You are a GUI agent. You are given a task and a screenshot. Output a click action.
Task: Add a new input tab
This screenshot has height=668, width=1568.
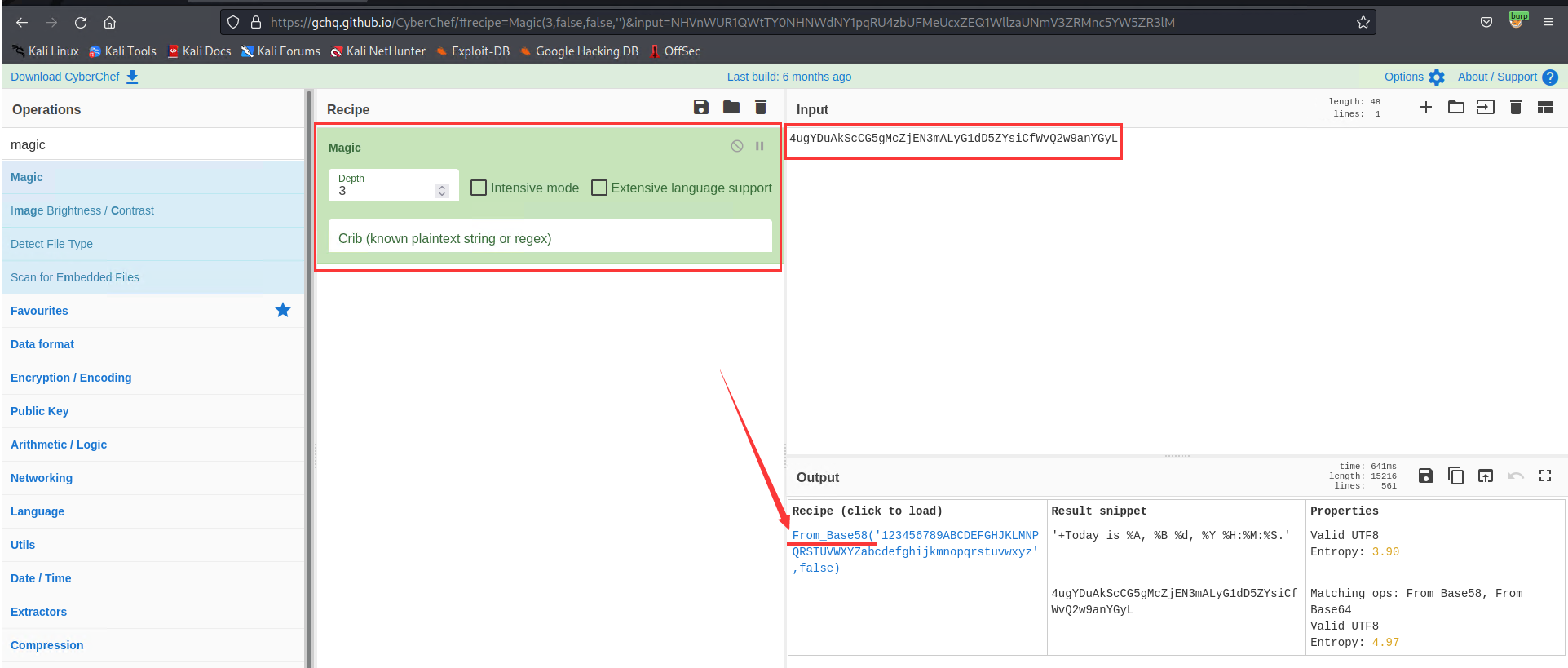1426,107
